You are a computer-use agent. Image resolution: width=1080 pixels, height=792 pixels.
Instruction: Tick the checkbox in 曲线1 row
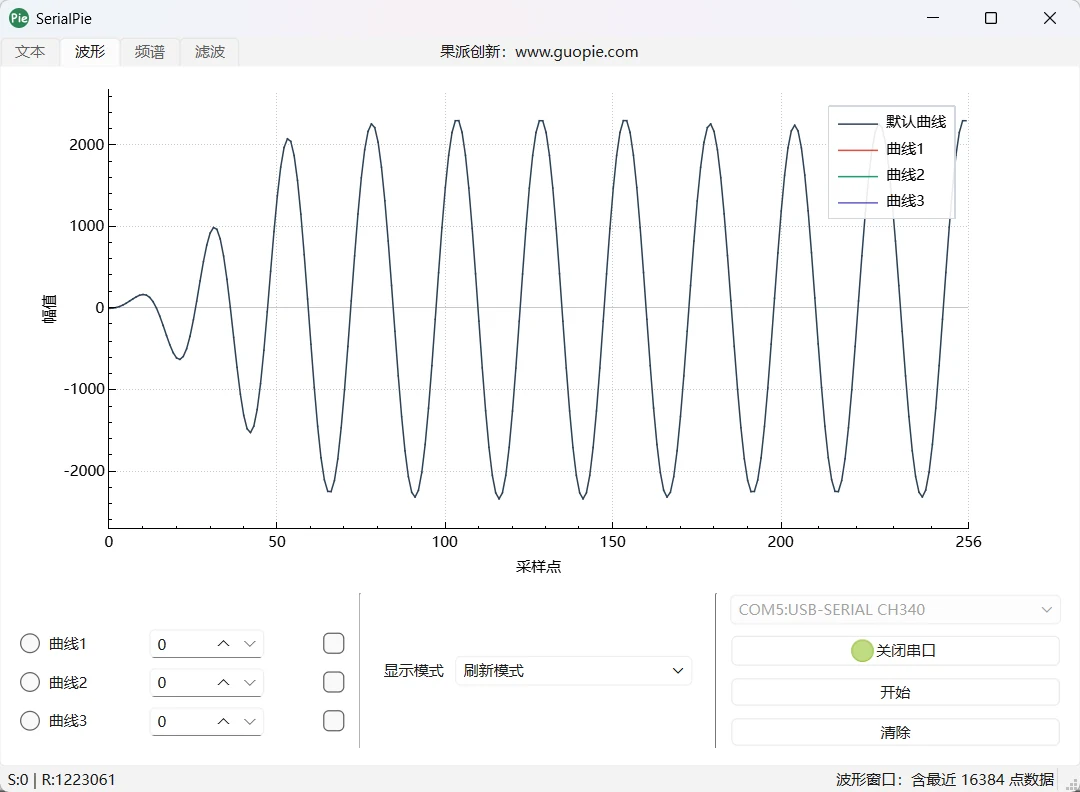[333, 643]
